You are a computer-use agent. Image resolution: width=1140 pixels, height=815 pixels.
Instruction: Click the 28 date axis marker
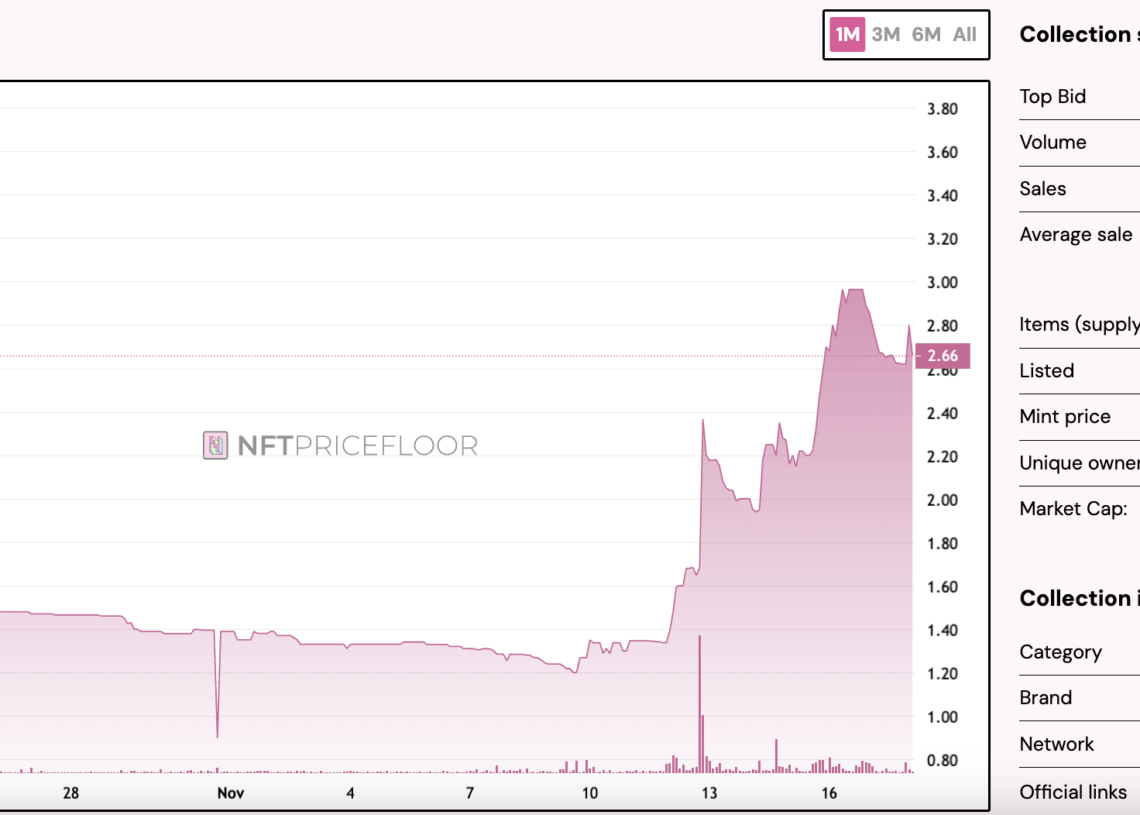(x=71, y=793)
